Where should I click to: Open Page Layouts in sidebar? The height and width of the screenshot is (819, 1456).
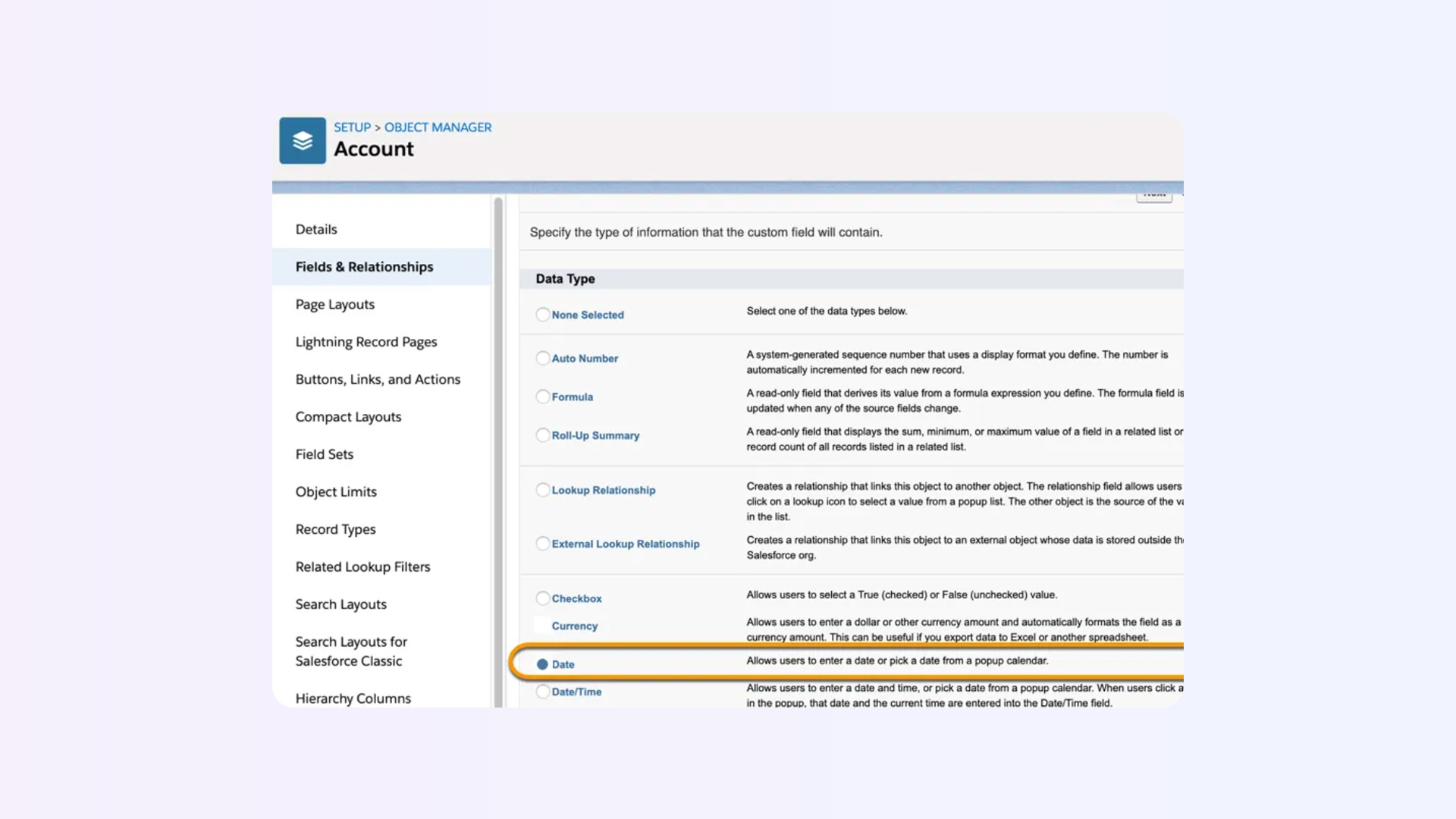[335, 304]
